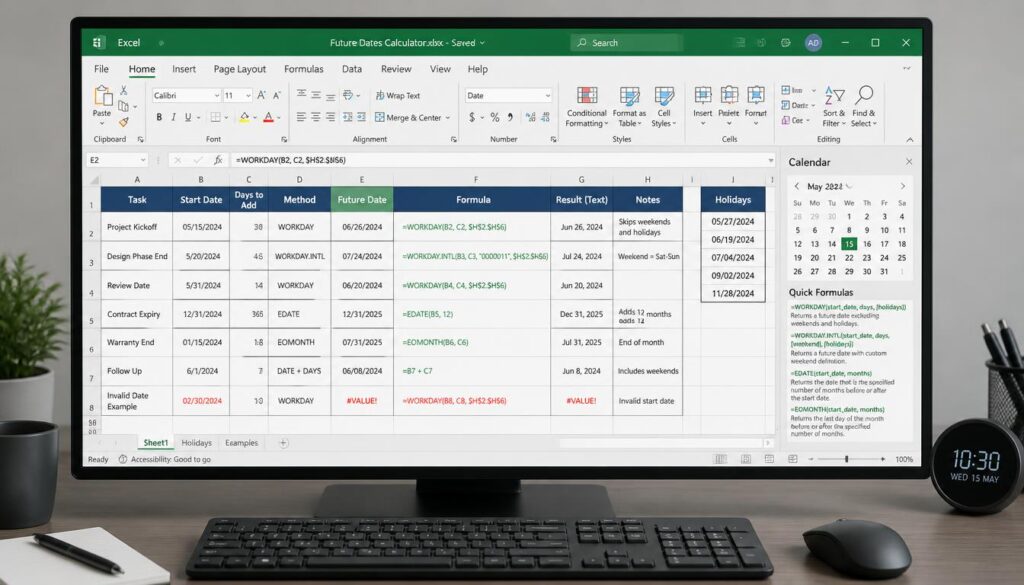The height and width of the screenshot is (585, 1024).
Task: Apply Comma Style
Action: click(x=510, y=118)
